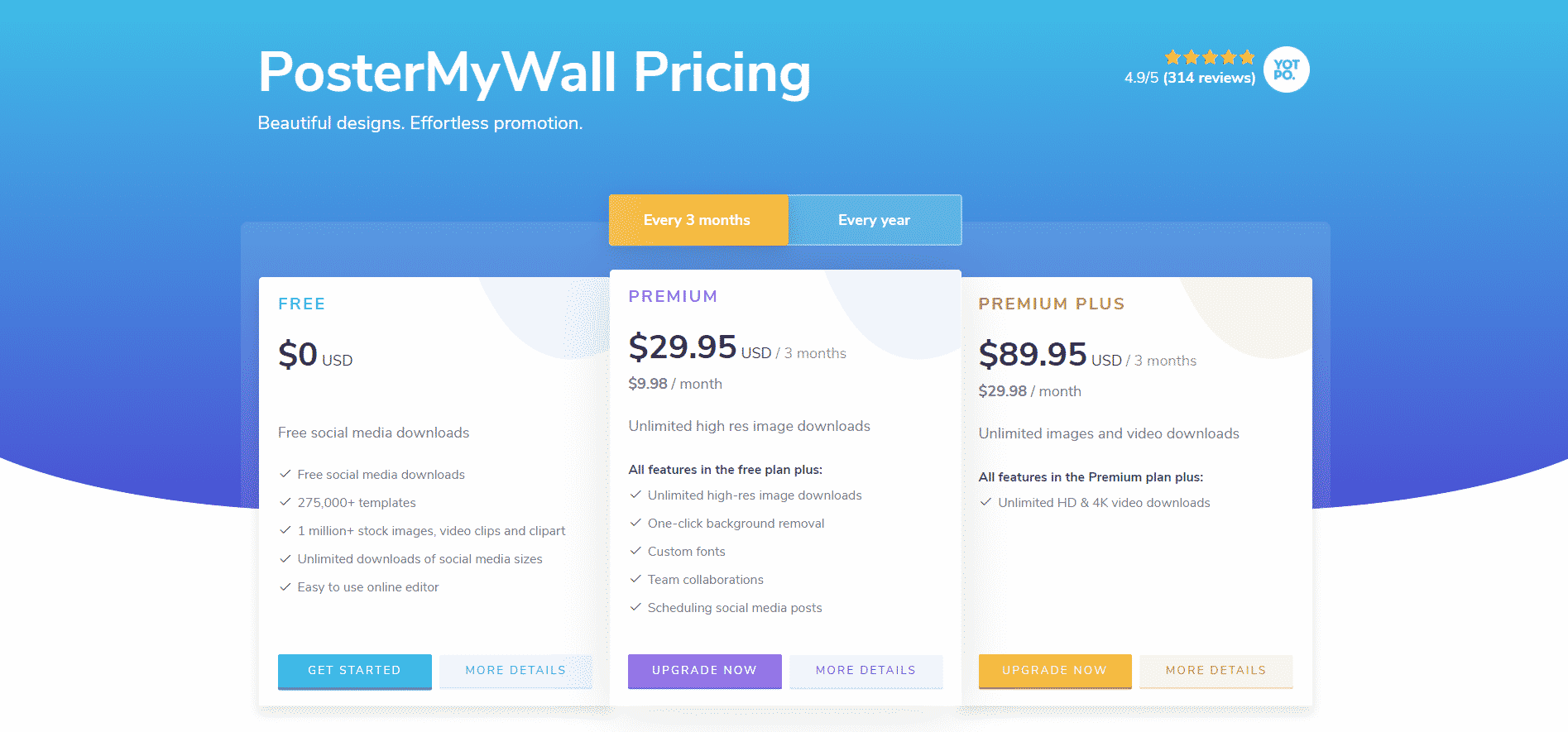Viewport: 1568px width, 732px height.
Task: Select Every 3 months billing
Action: [698, 220]
